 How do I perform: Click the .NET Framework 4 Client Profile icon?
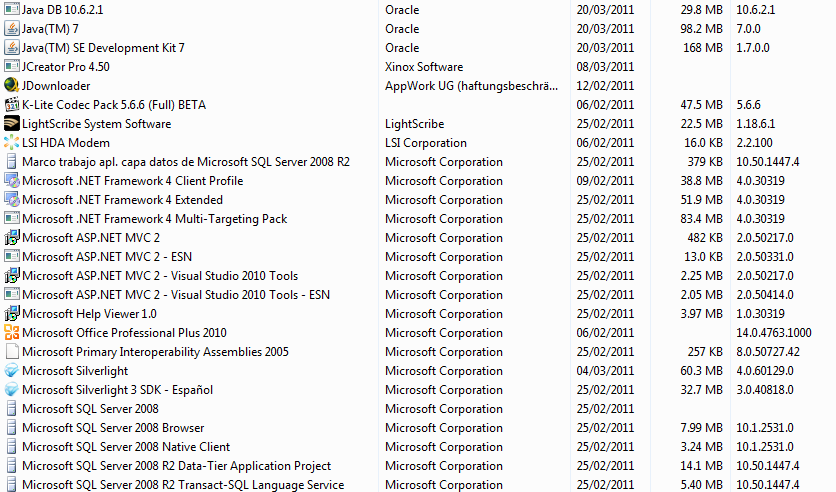(x=11, y=181)
